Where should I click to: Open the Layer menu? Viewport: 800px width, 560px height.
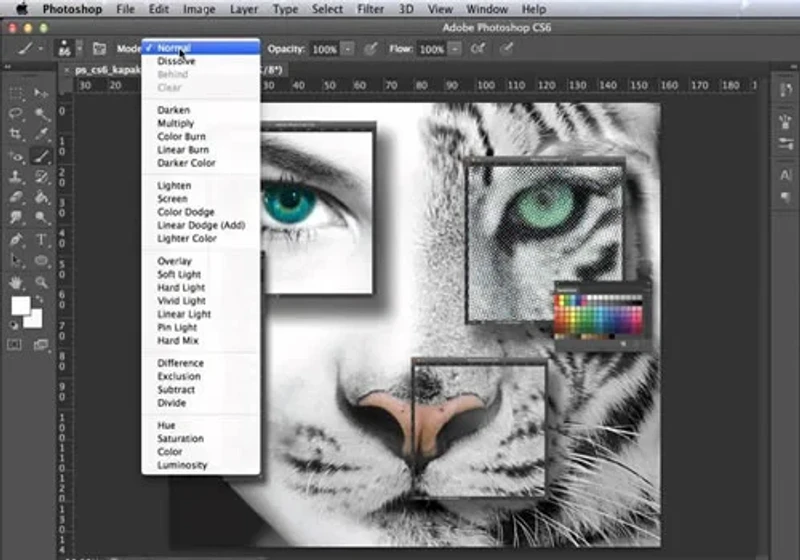[x=244, y=9]
